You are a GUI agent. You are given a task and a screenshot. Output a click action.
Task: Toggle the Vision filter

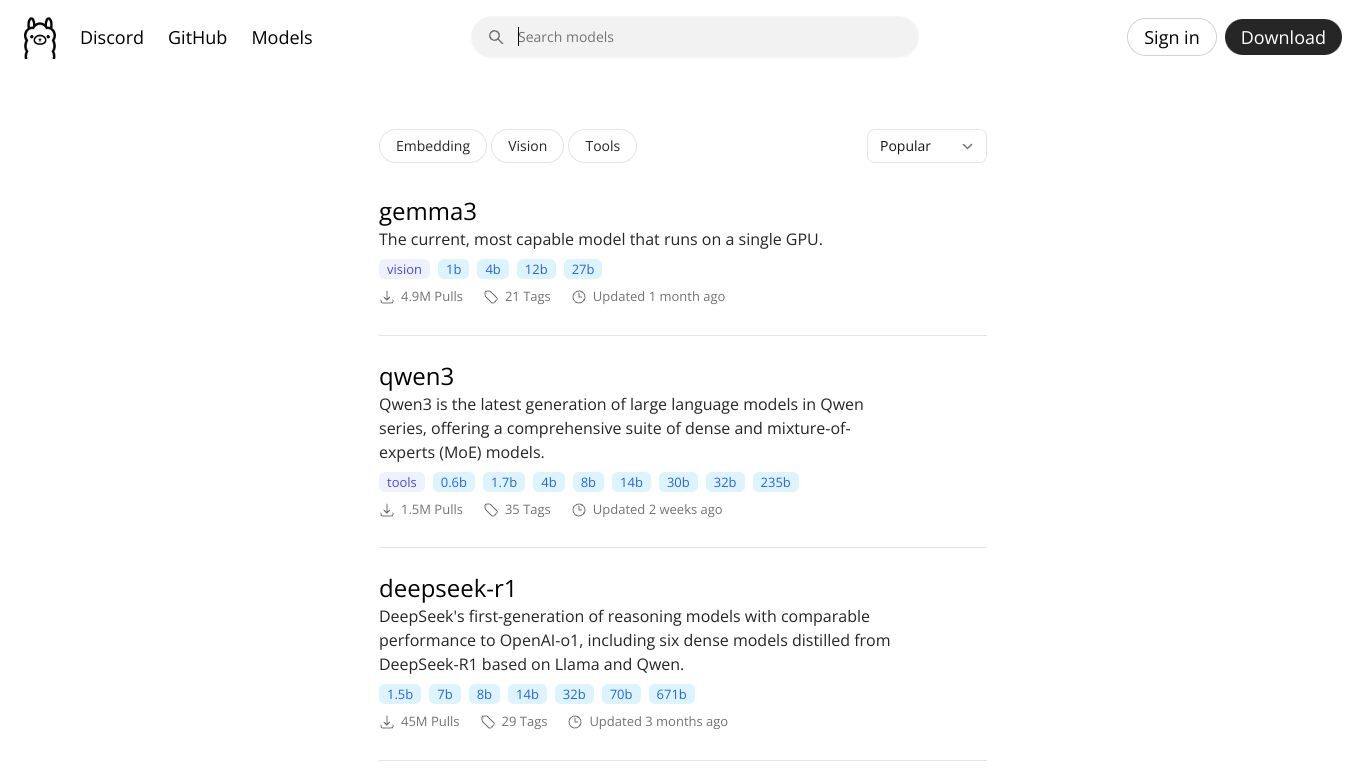pyautogui.click(x=527, y=146)
